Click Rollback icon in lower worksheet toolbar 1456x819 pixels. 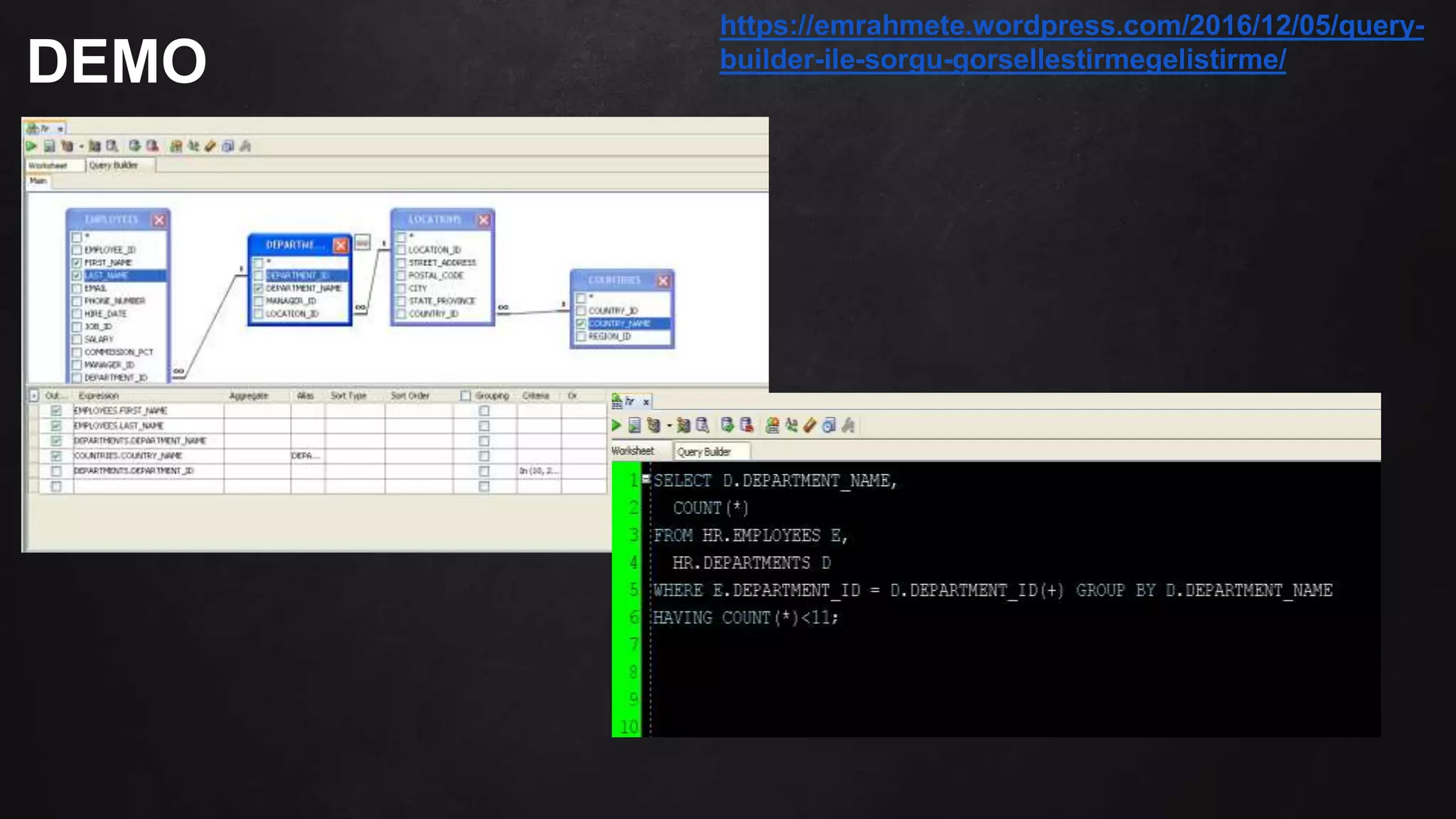(746, 426)
